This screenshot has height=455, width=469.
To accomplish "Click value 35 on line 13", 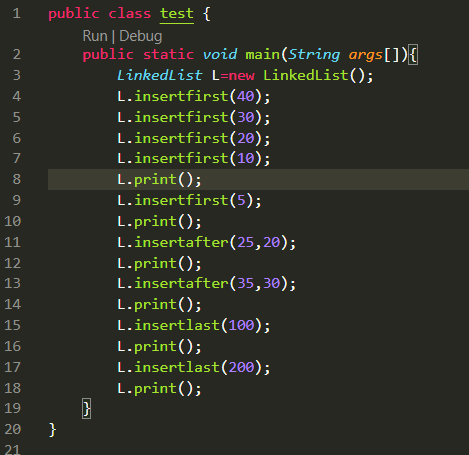I will pyautogui.click(x=246, y=283).
